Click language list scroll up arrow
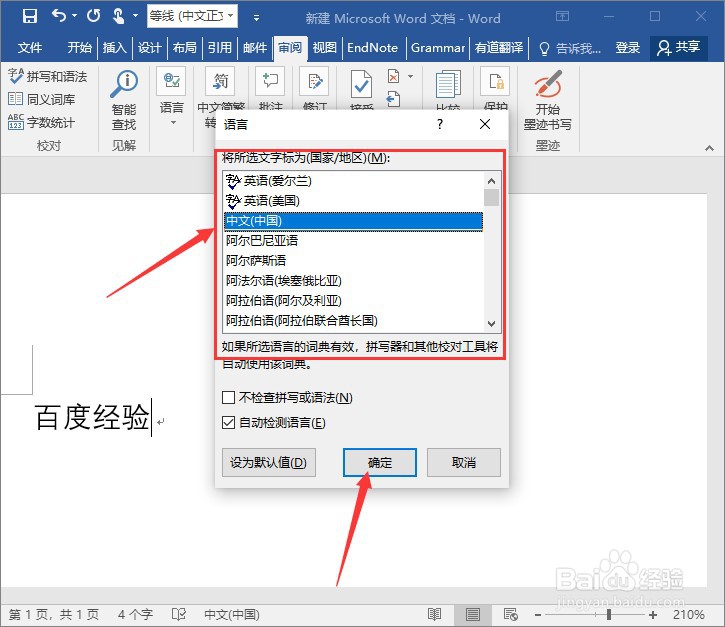 coord(492,181)
